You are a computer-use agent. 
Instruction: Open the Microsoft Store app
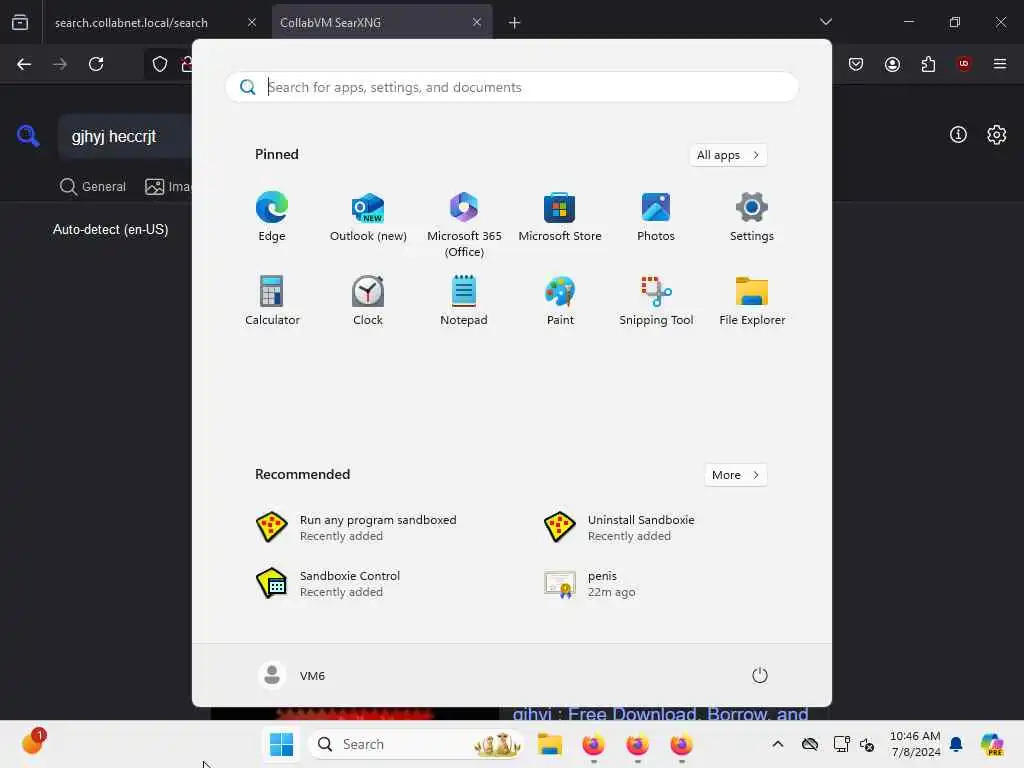(560, 217)
